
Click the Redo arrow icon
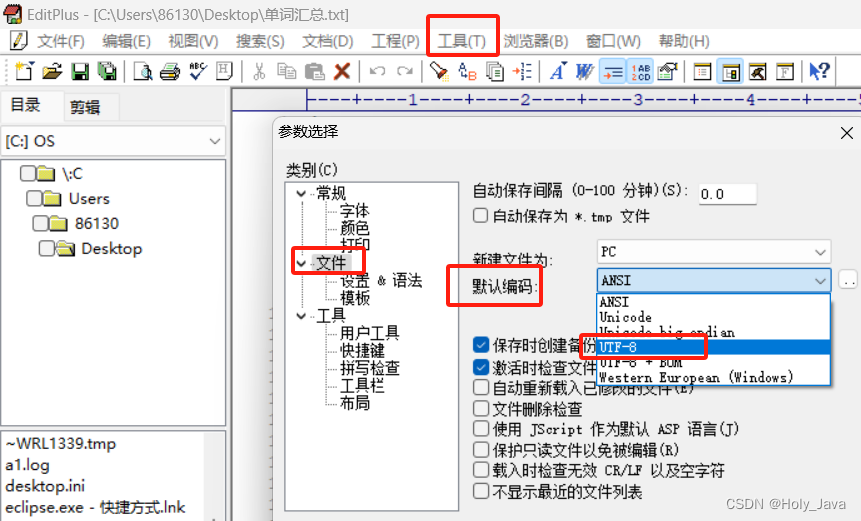[x=405, y=71]
